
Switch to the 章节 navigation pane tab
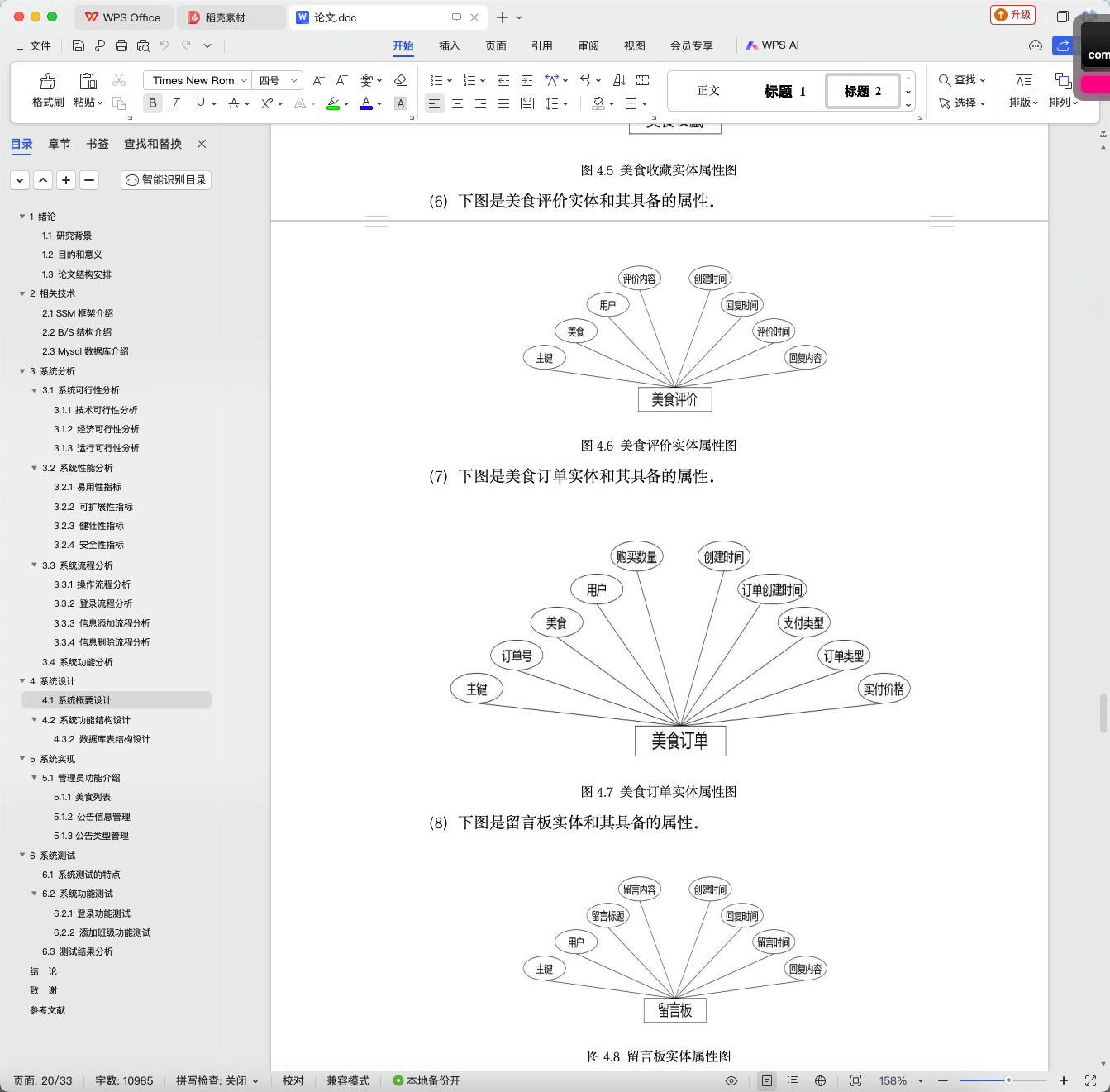[x=60, y=144]
